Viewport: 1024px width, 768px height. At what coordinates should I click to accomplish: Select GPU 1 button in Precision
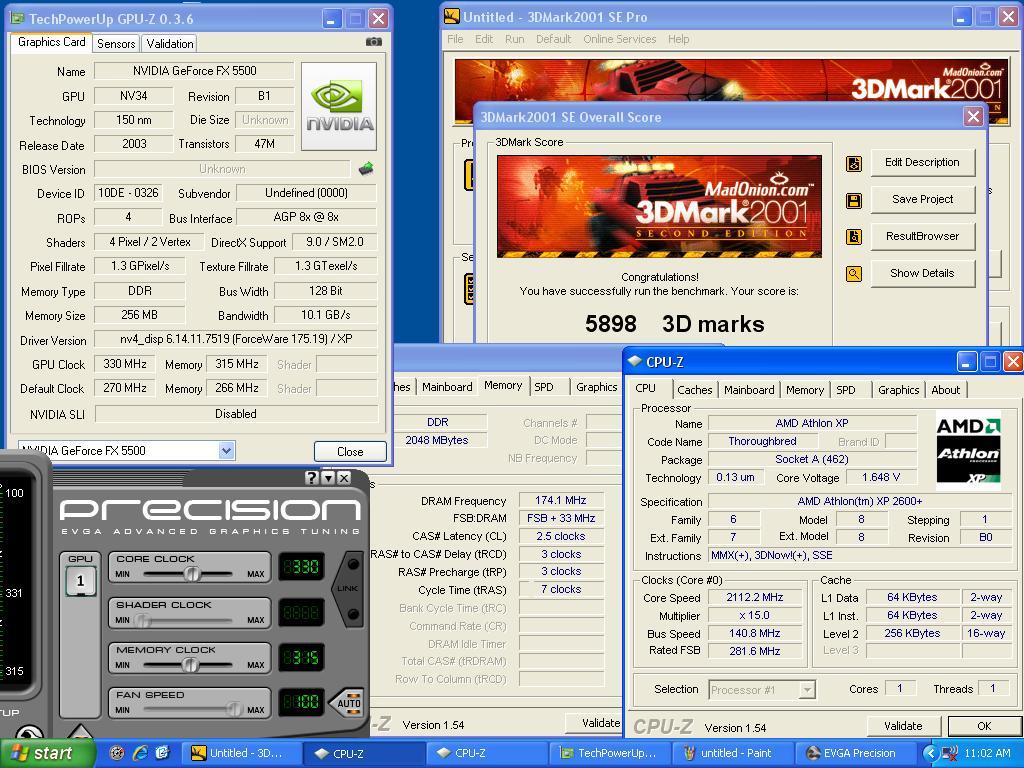click(x=80, y=581)
